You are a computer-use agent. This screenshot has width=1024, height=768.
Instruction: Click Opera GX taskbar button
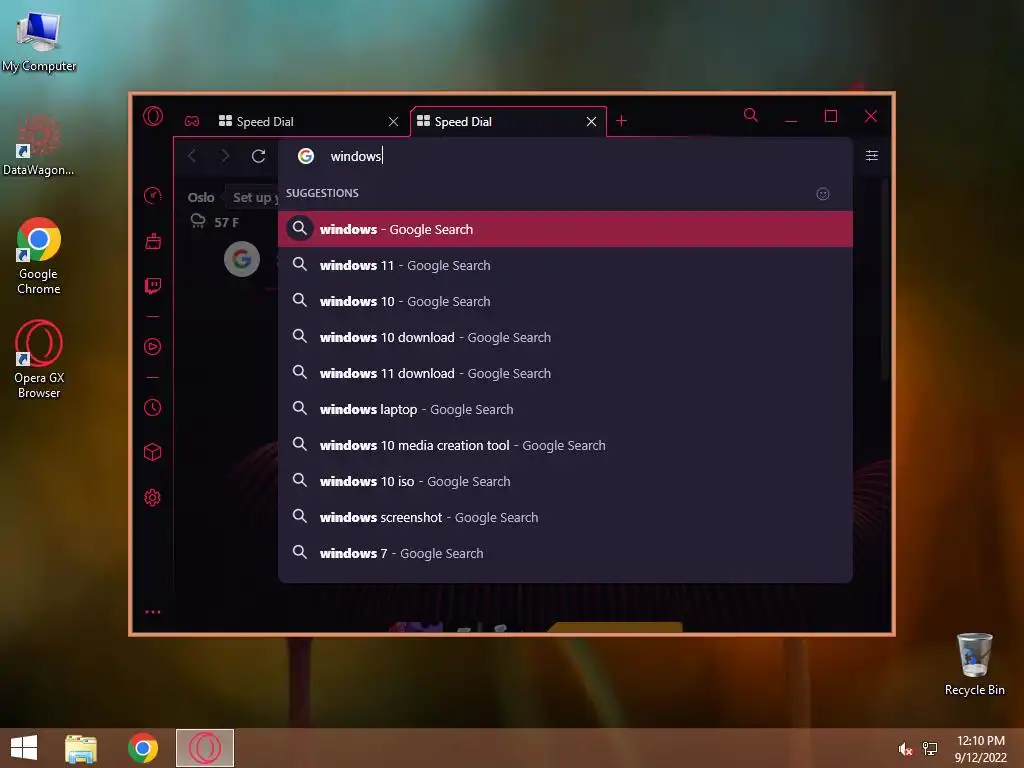point(205,748)
